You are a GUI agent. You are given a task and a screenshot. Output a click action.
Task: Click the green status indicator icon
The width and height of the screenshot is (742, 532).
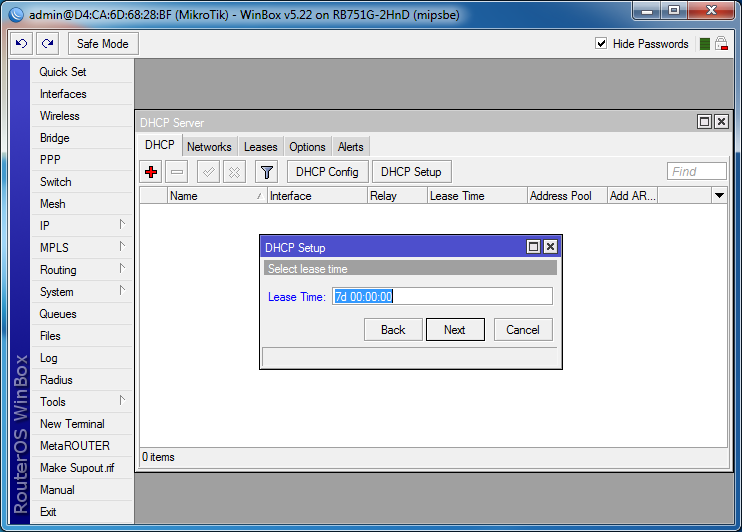705,44
